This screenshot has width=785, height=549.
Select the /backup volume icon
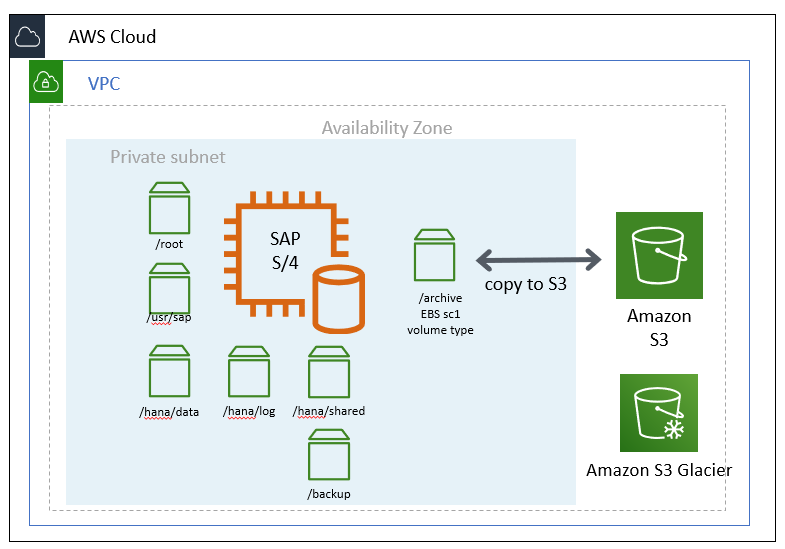pyautogui.click(x=328, y=455)
